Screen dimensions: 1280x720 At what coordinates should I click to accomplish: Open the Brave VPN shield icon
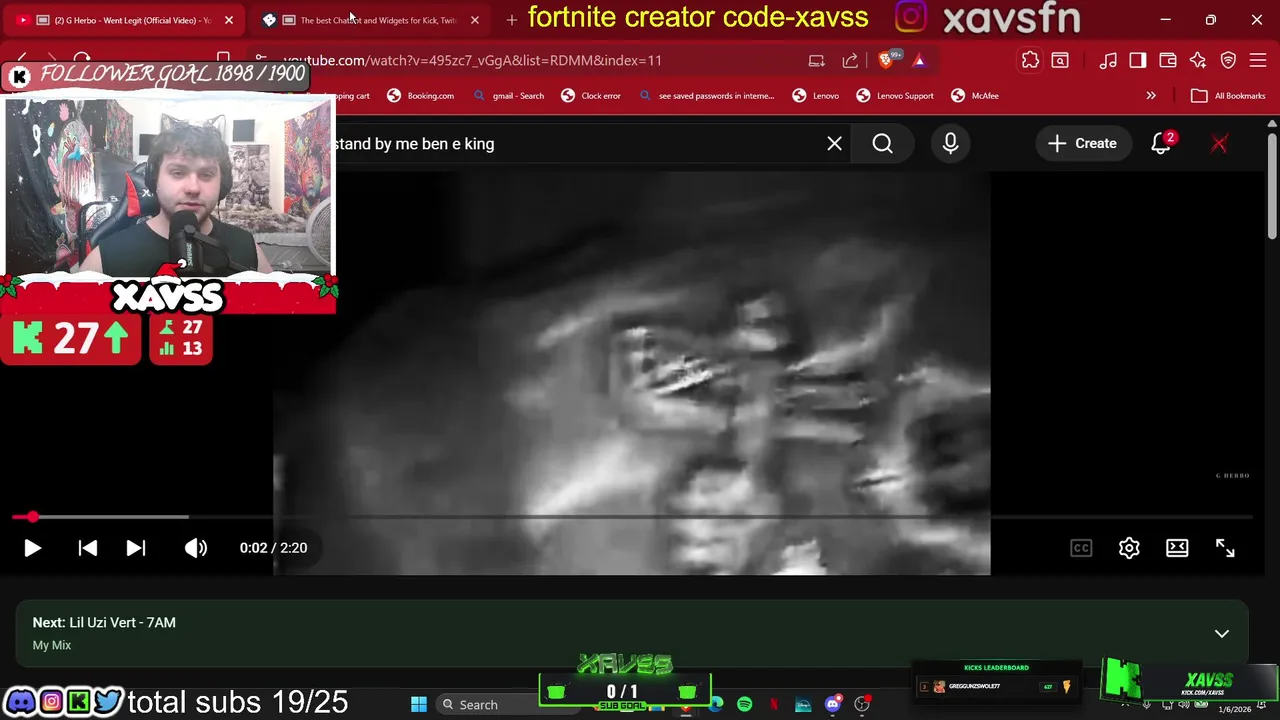coord(1228,60)
